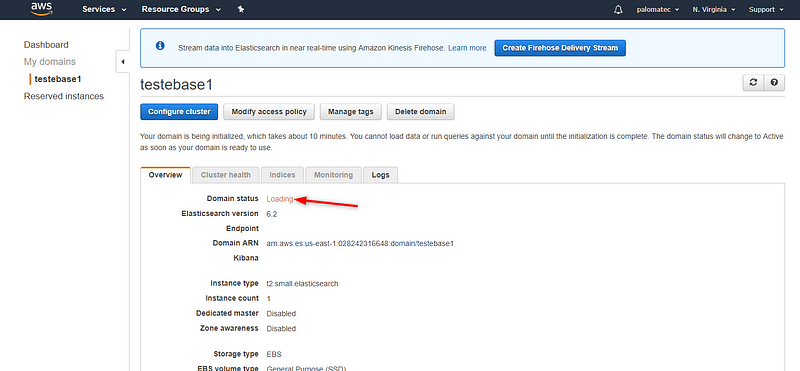The height and width of the screenshot is (371, 800).
Task: Open the N. Virginia region menu
Action: coord(714,10)
